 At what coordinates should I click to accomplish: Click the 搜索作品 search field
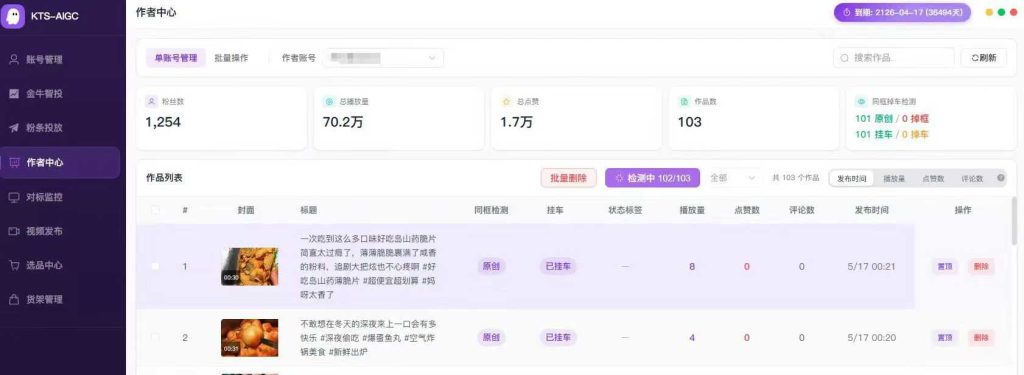click(893, 57)
